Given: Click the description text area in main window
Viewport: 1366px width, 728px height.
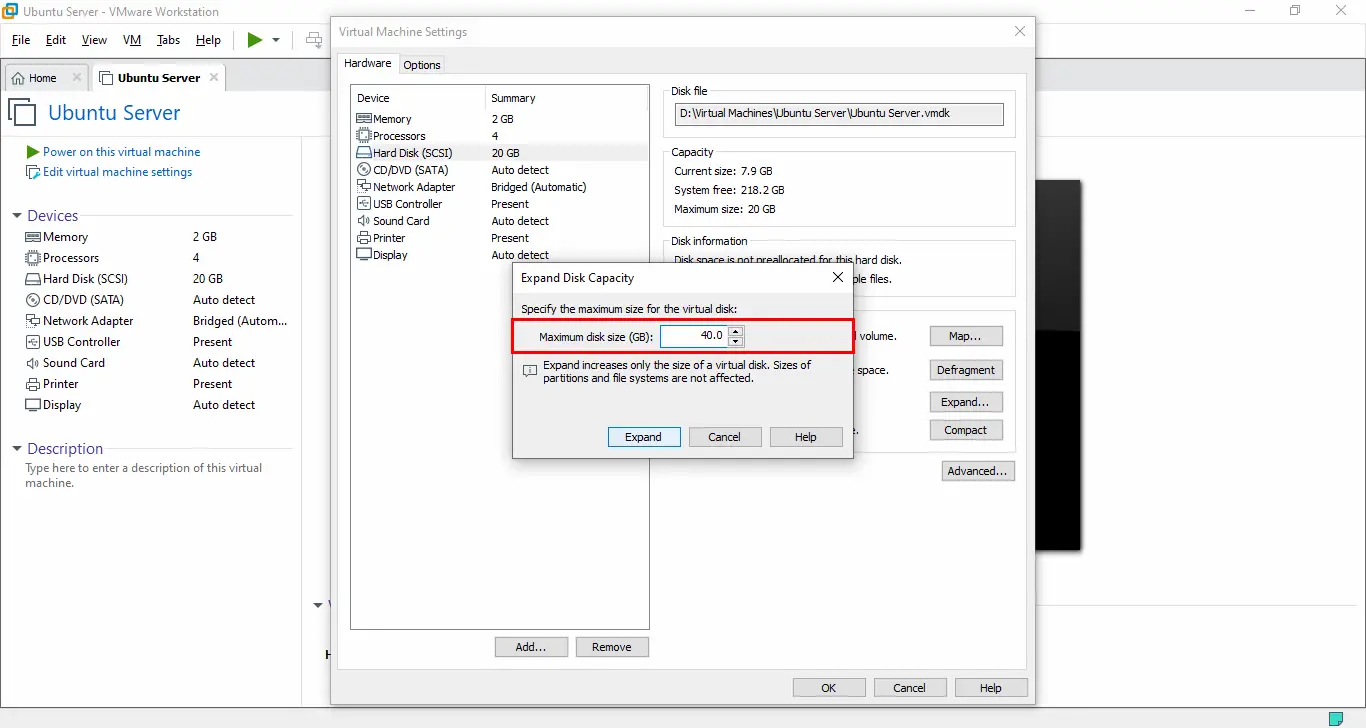Looking at the screenshot, I should pos(144,475).
